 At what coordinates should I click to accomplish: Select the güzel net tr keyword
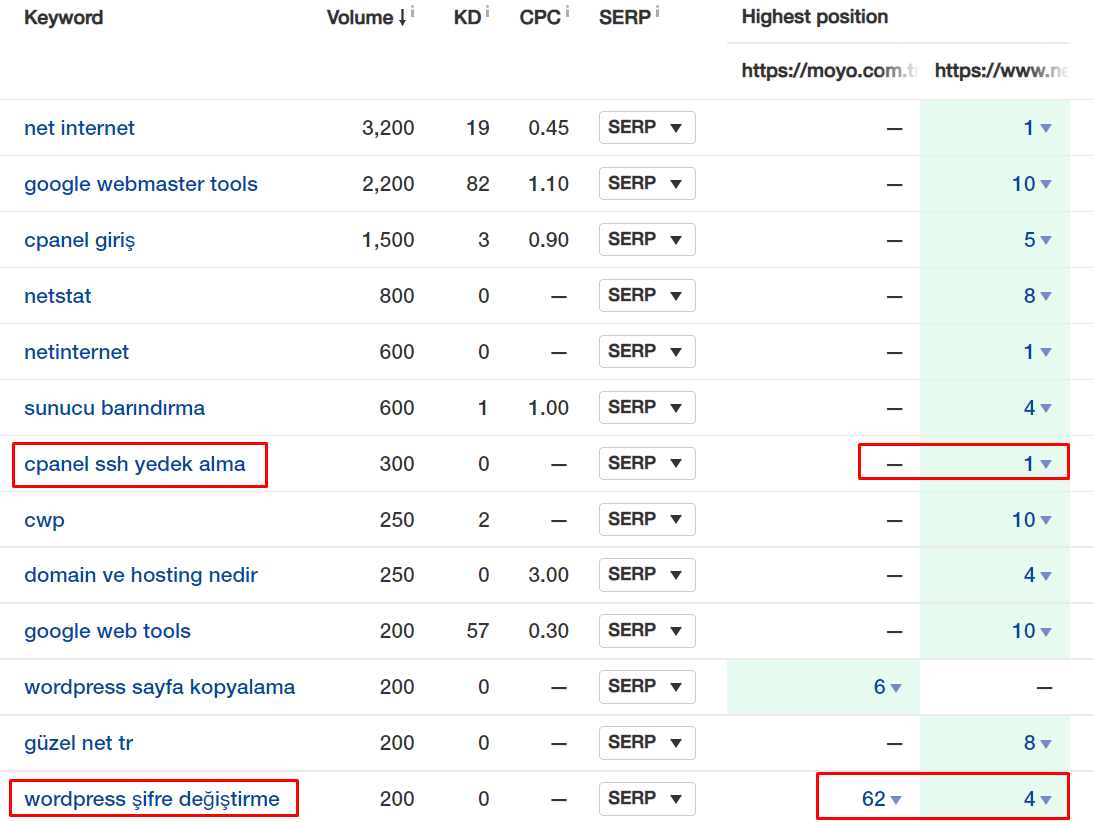tap(79, 743)
